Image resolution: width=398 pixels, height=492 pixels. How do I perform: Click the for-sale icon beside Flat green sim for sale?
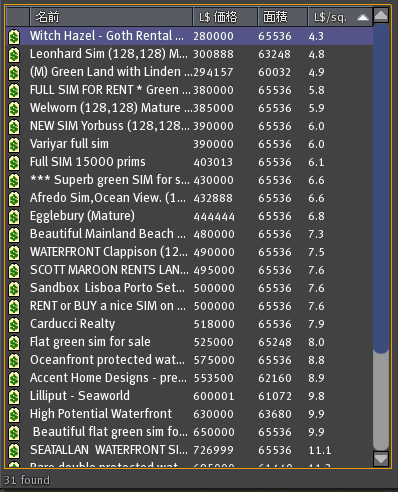pos(14,342)
